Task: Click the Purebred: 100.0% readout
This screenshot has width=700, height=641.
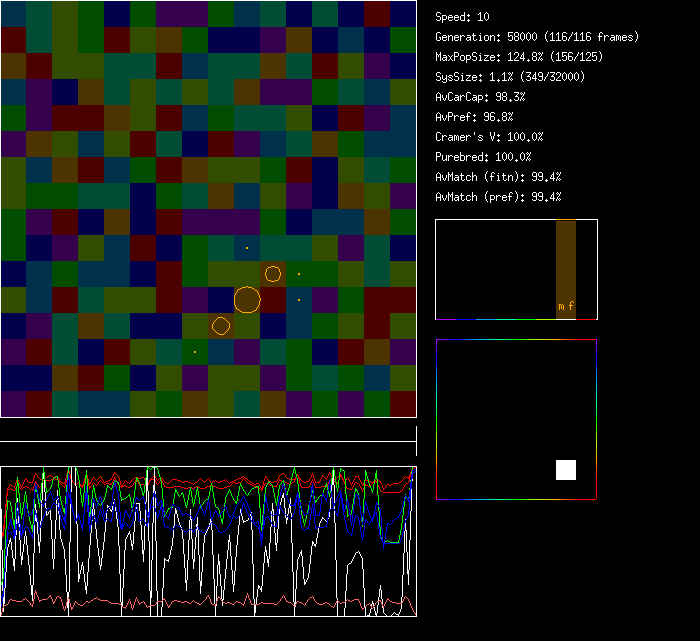Action: (x=483, y=157)
